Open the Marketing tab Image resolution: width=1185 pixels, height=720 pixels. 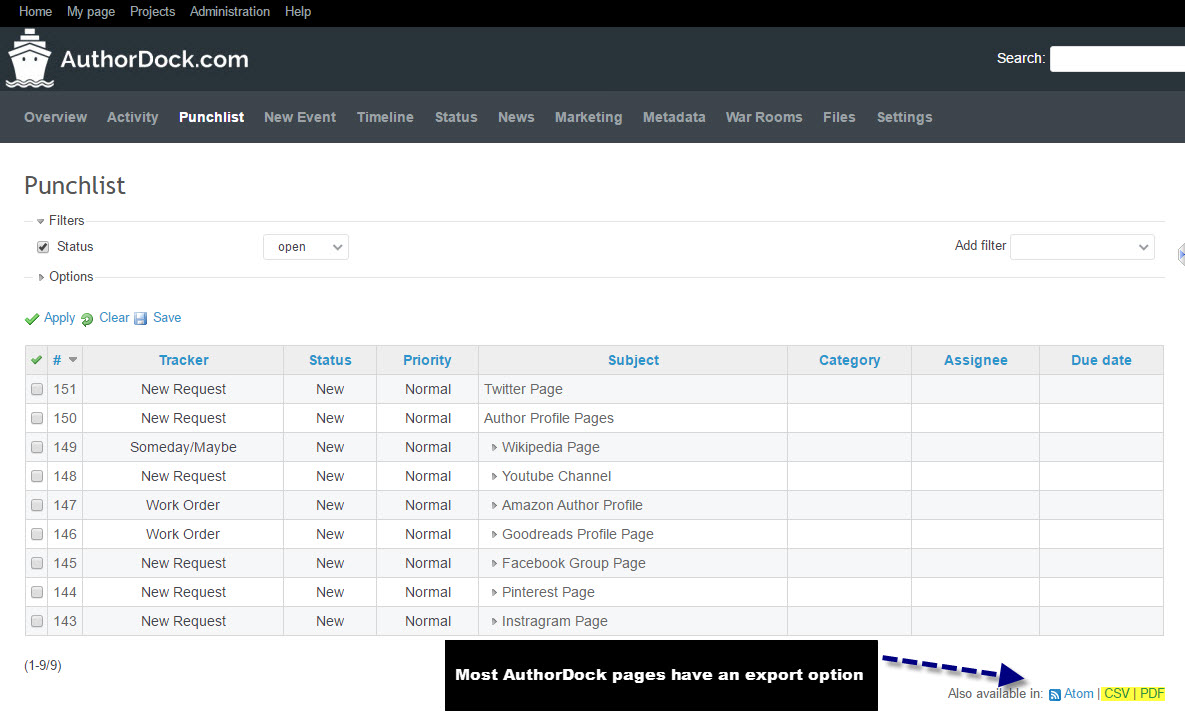[x=589, y=117]
